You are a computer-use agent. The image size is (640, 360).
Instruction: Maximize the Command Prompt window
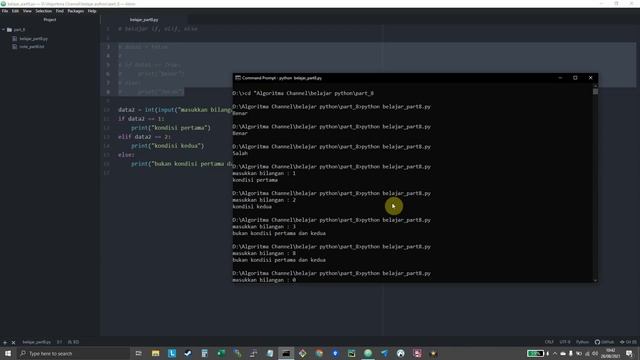(575, 78)
